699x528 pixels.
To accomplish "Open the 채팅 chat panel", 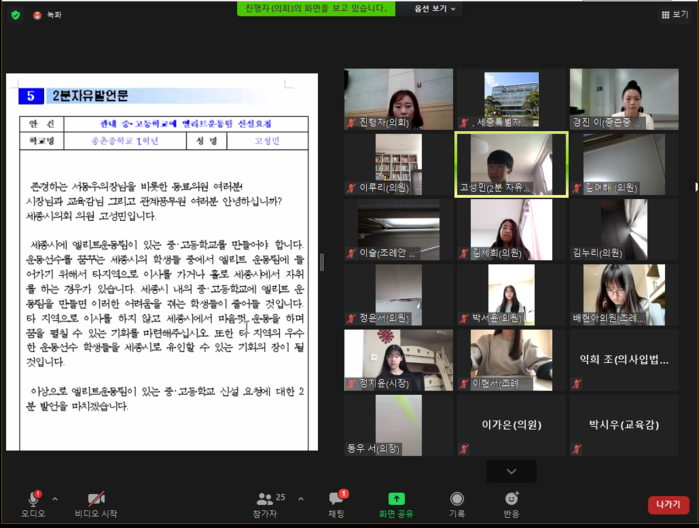I will point(336,501).
